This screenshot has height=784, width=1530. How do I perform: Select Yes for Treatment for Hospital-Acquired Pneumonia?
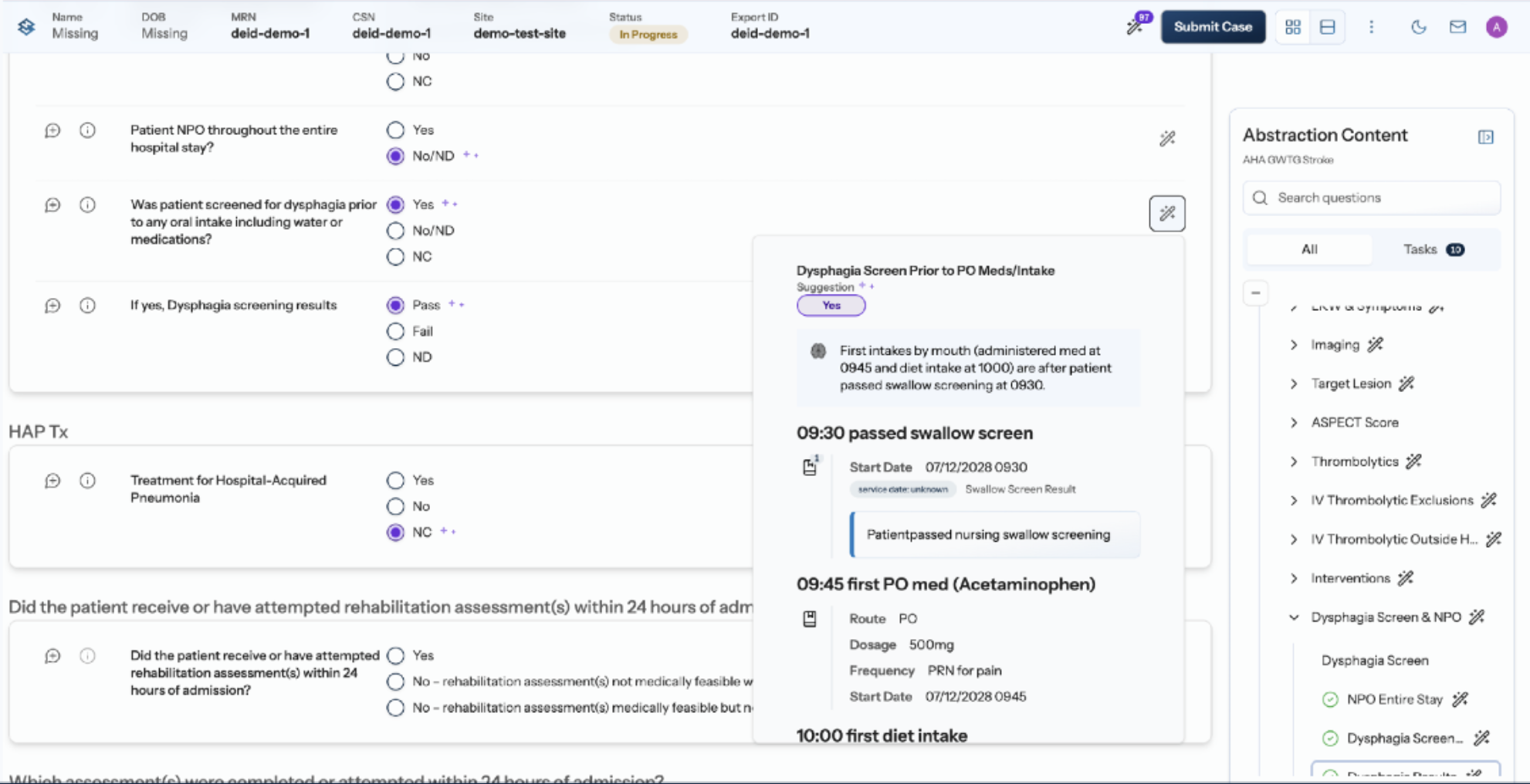click(396, 480)
